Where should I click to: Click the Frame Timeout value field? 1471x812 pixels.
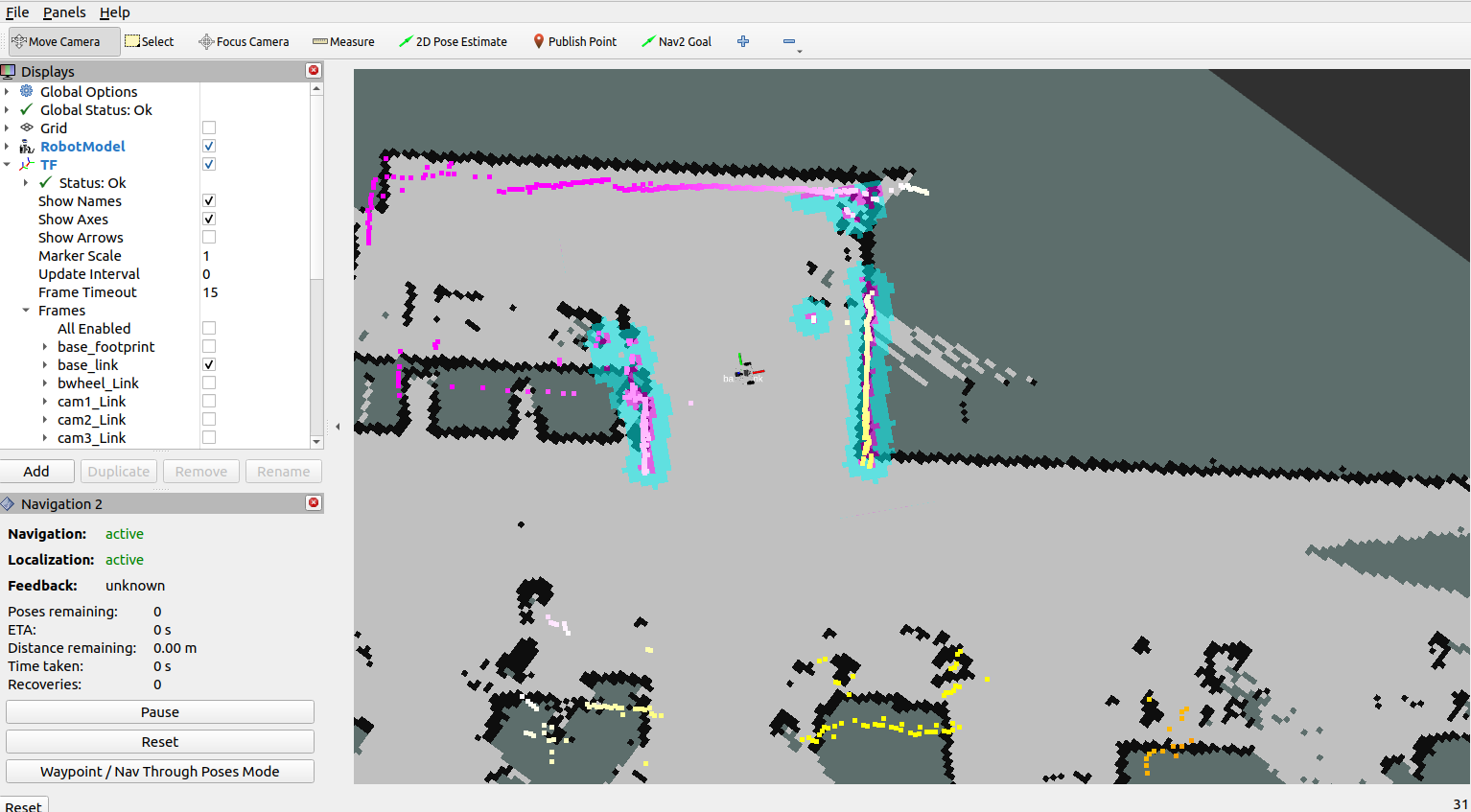coord(255,292)
